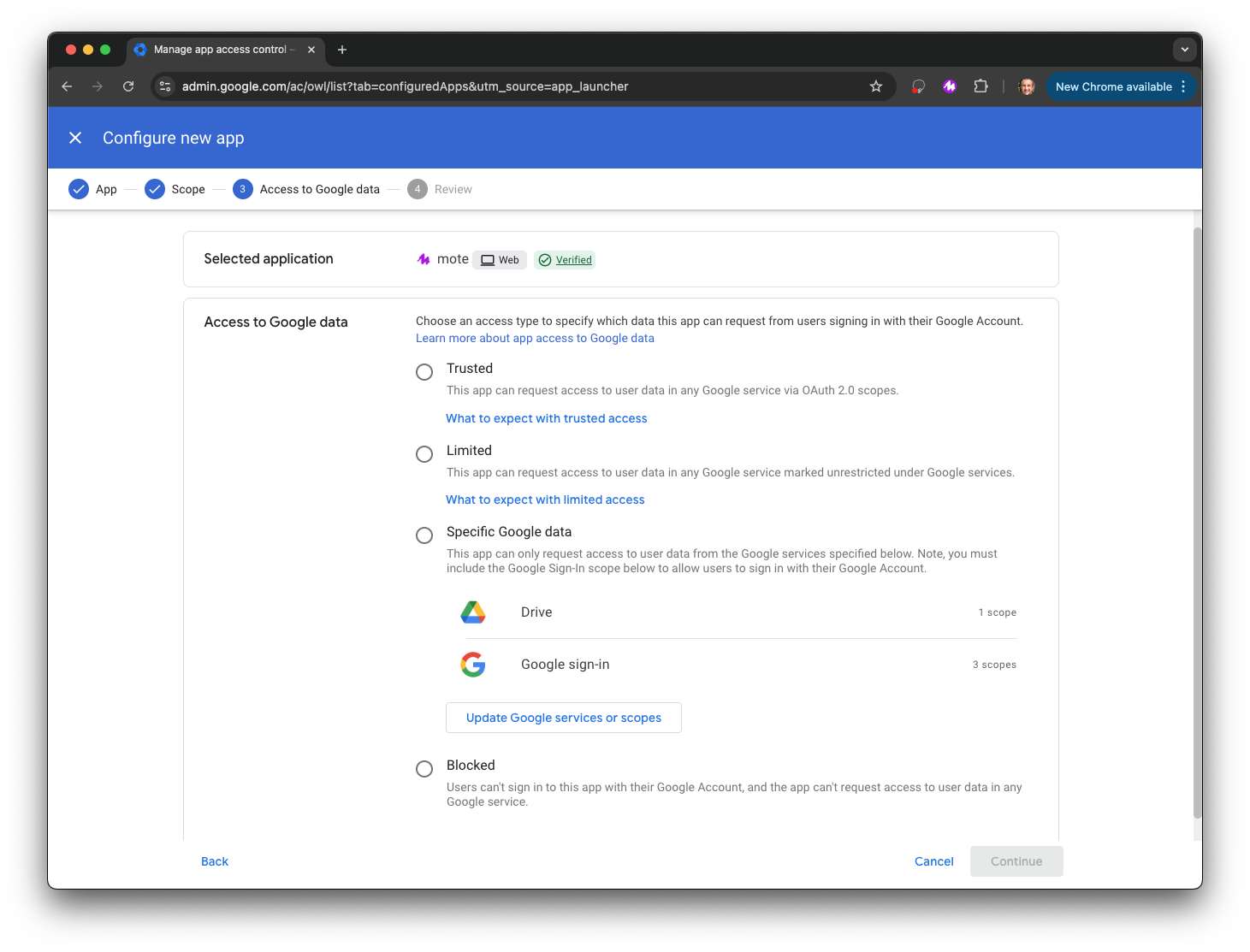Click the Manage app access control browser tab

tap(224, 50)
